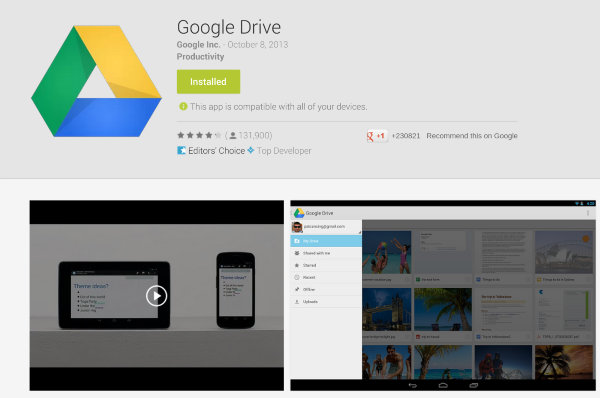
Task: Click the "Top Developer" label
Action: coord(284,151)
